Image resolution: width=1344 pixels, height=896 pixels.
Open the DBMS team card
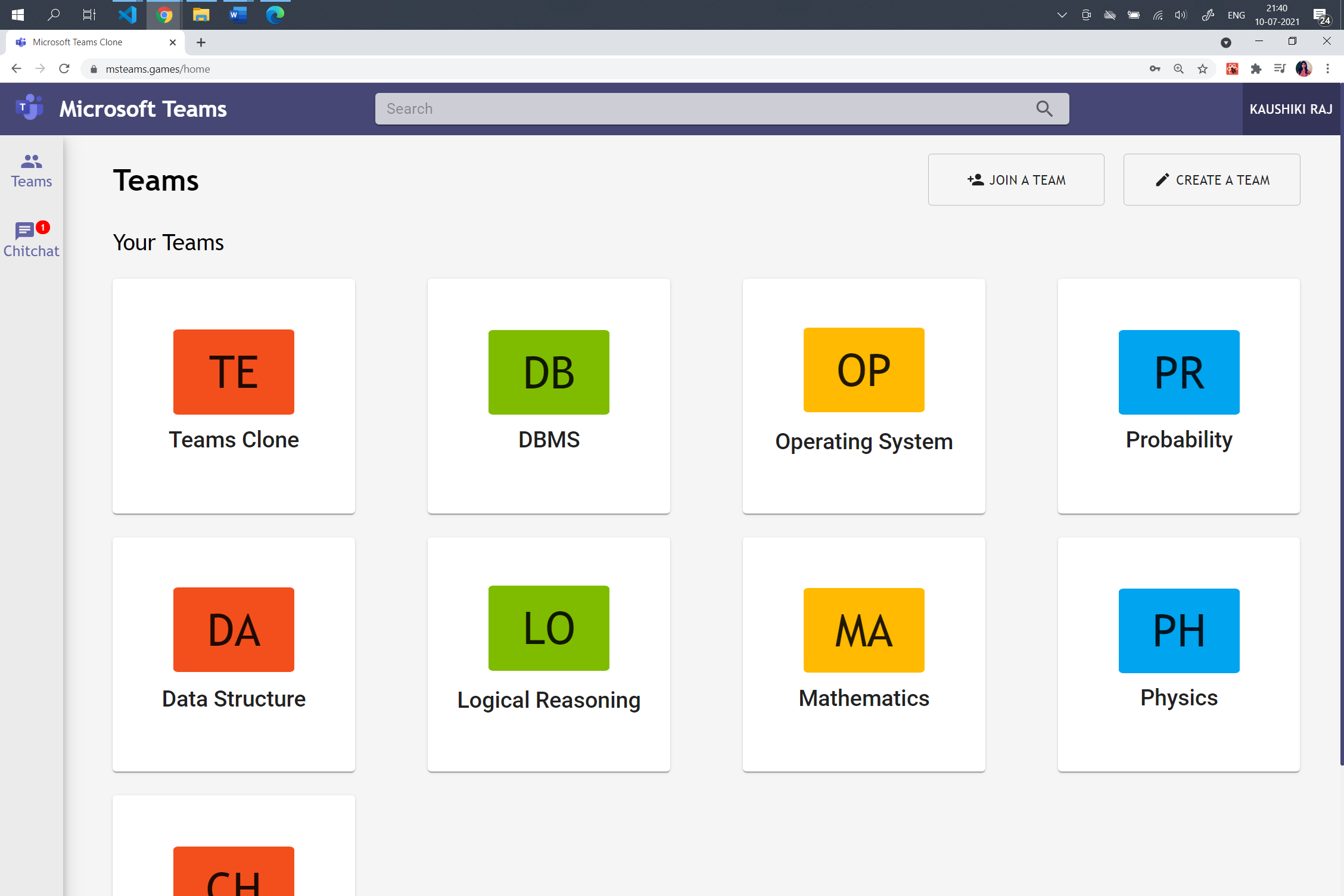tap(549, 396)
